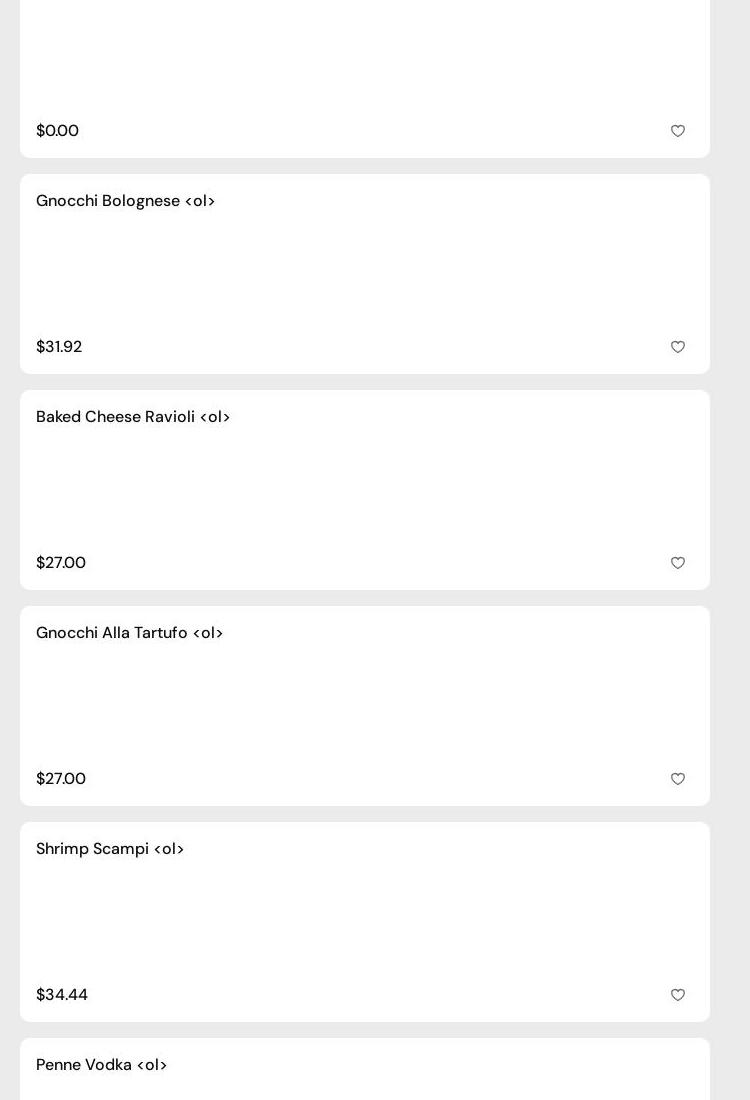Select the Baked Cheese Ravioli title text
Screen dimensions: 750x1100
click(x=133, y=417)
